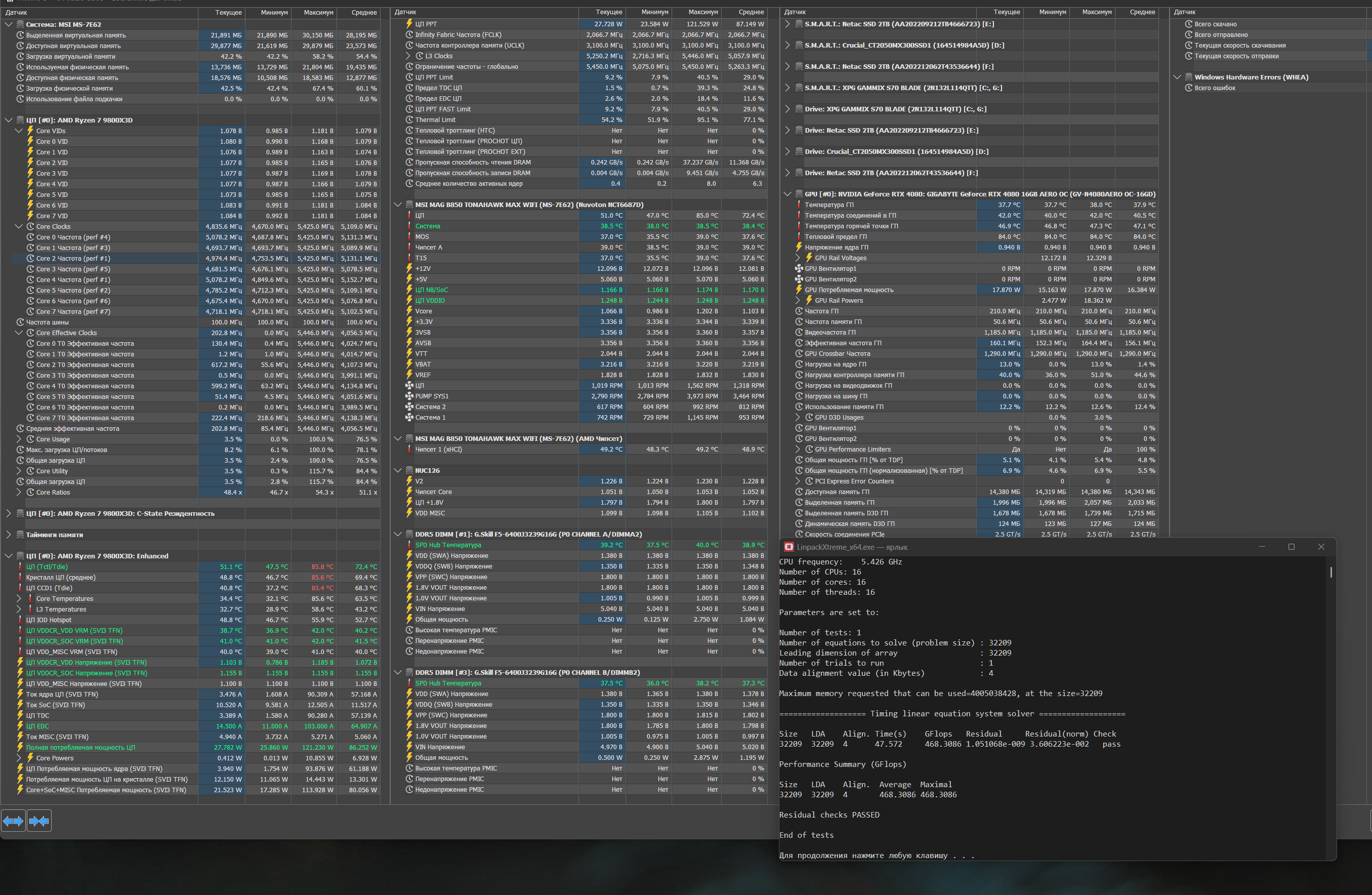Select the Core 2 Частота (perf #1) row

[x=73, y=258]
